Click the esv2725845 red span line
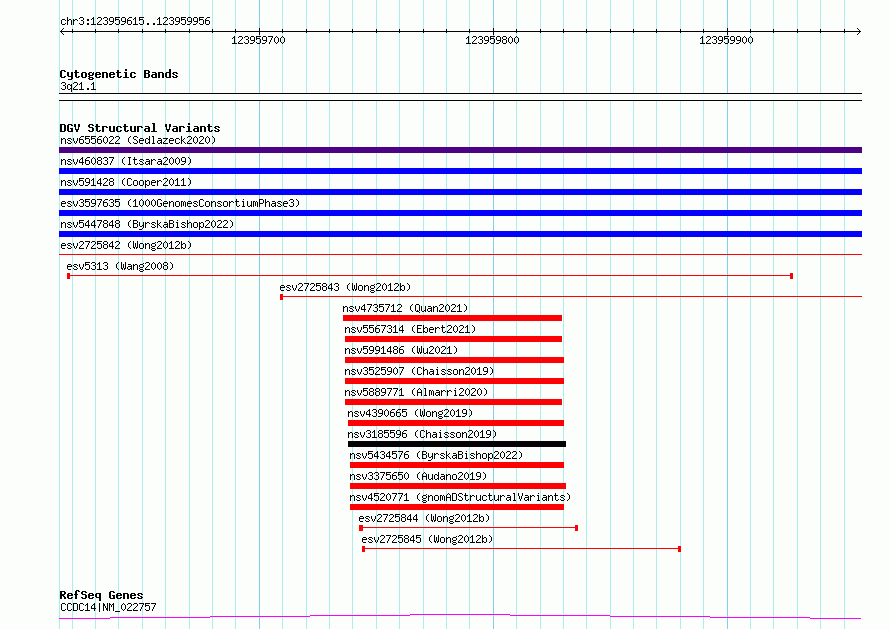Screen dimensions: 890x629 point(522,549)
